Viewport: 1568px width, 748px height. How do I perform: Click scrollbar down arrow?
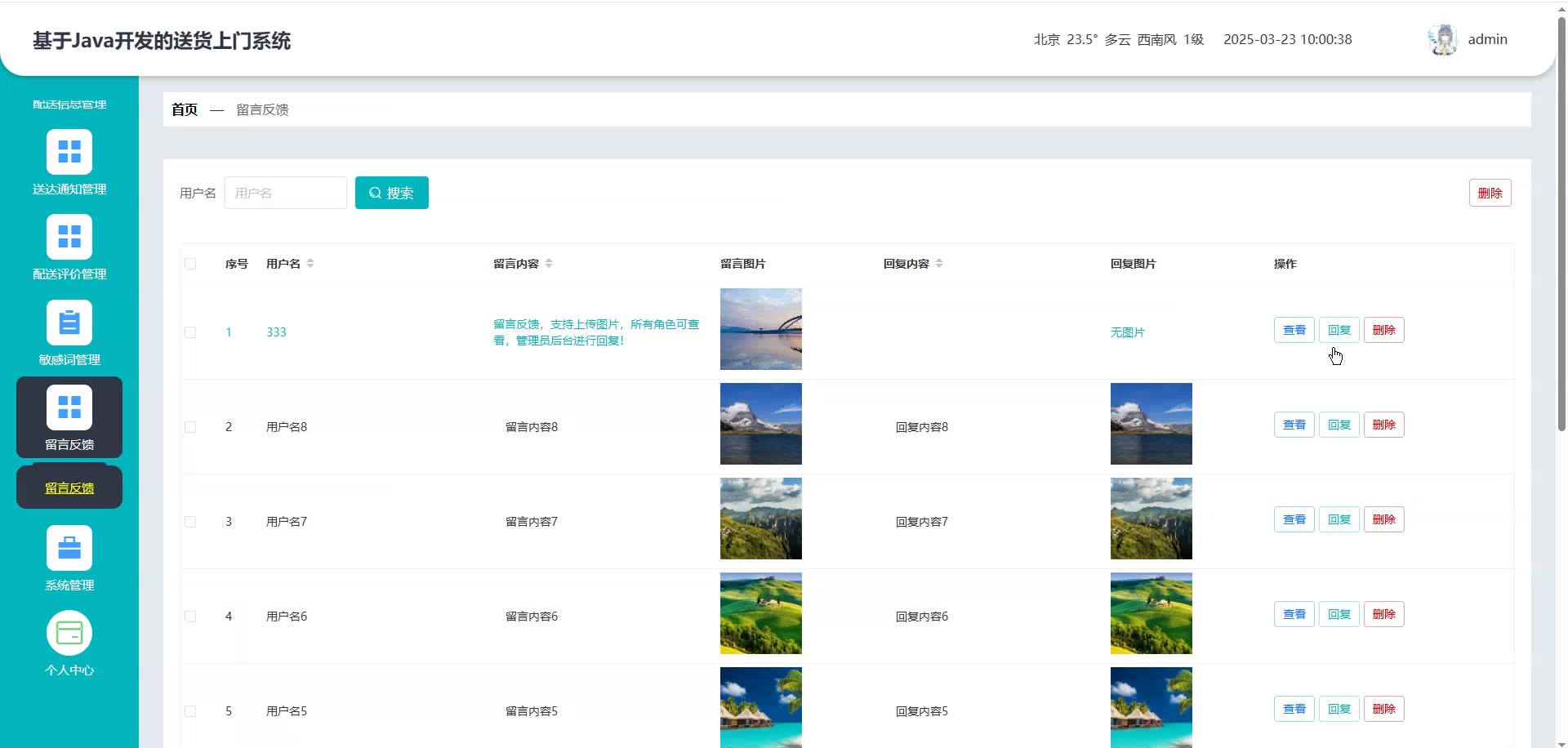point(1562,742)
